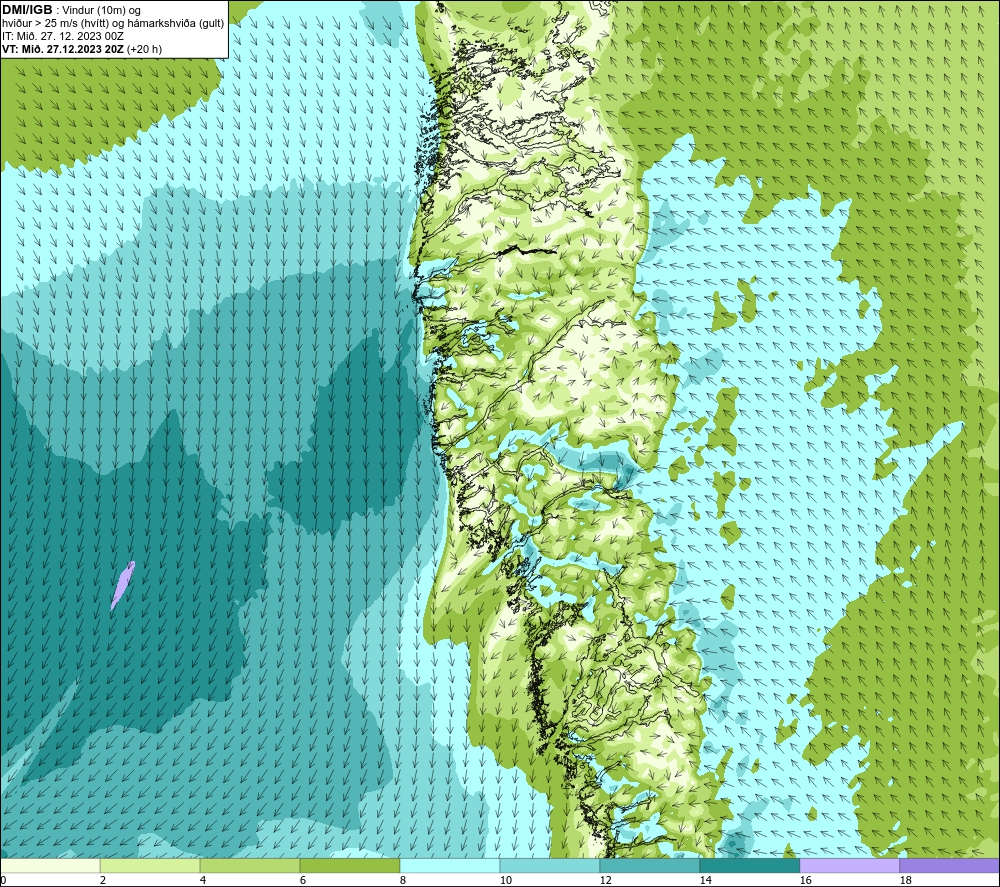This screenshot has width=1000, height=887.
Task: Click the legend label '8'
Action: [403, 880]
